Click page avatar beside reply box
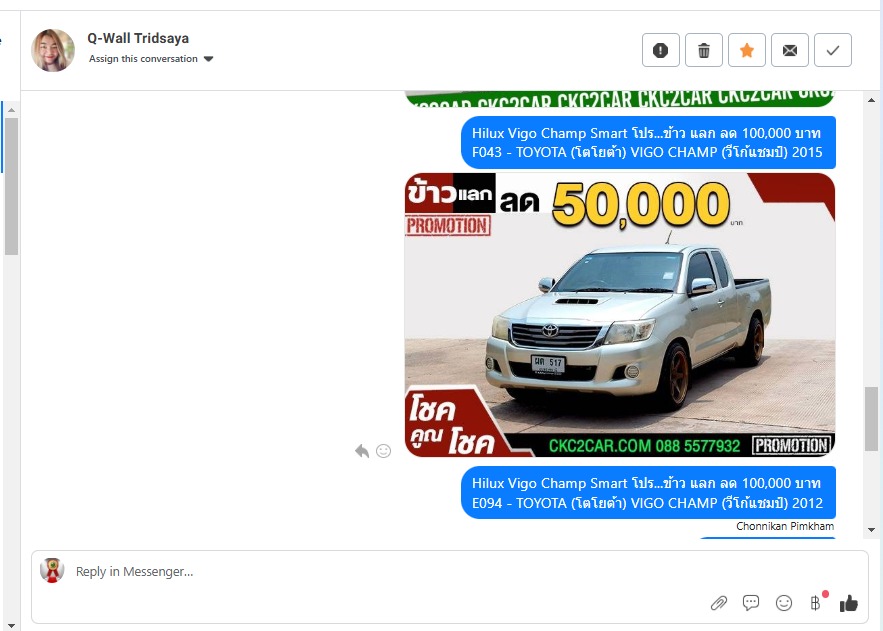This screenshot has height=631, width=883. [x=52, y=570]
